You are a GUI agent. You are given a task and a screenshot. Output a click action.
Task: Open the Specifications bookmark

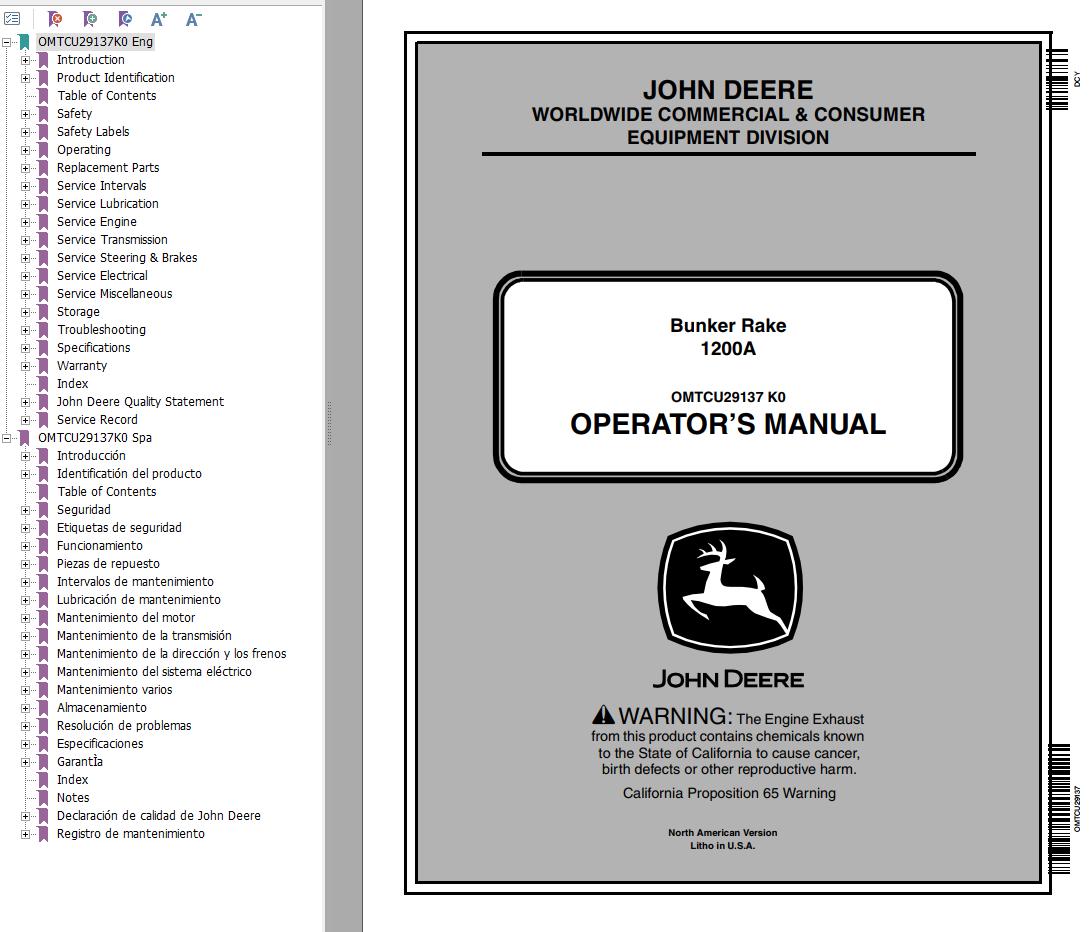pos(93,348)
